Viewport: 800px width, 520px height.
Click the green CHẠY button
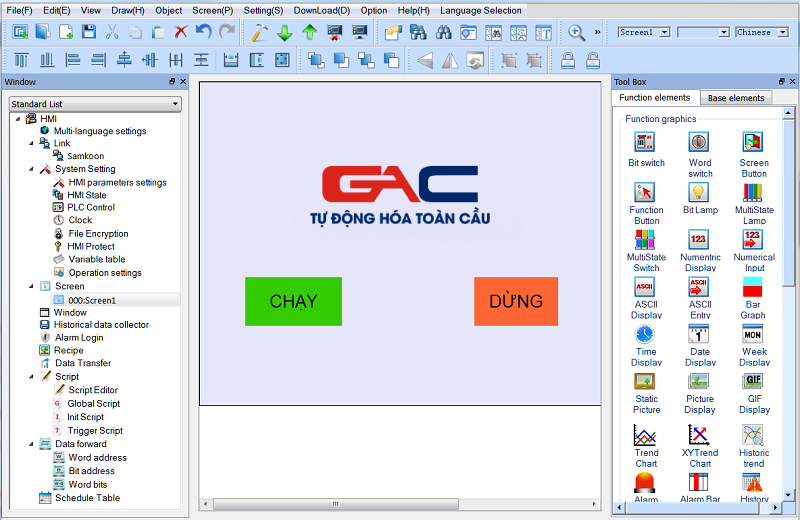(x=293, y=301)
